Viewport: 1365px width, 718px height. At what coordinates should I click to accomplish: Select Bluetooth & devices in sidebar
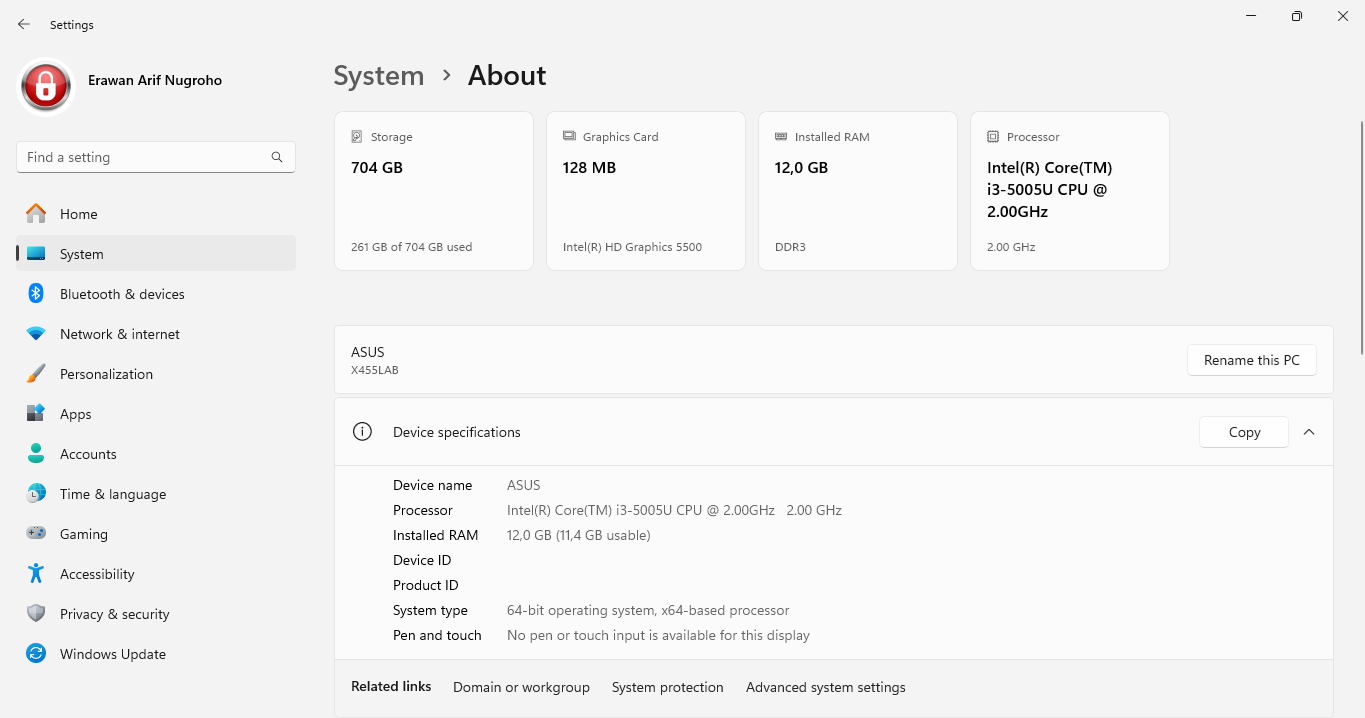(x=156, y=294)
